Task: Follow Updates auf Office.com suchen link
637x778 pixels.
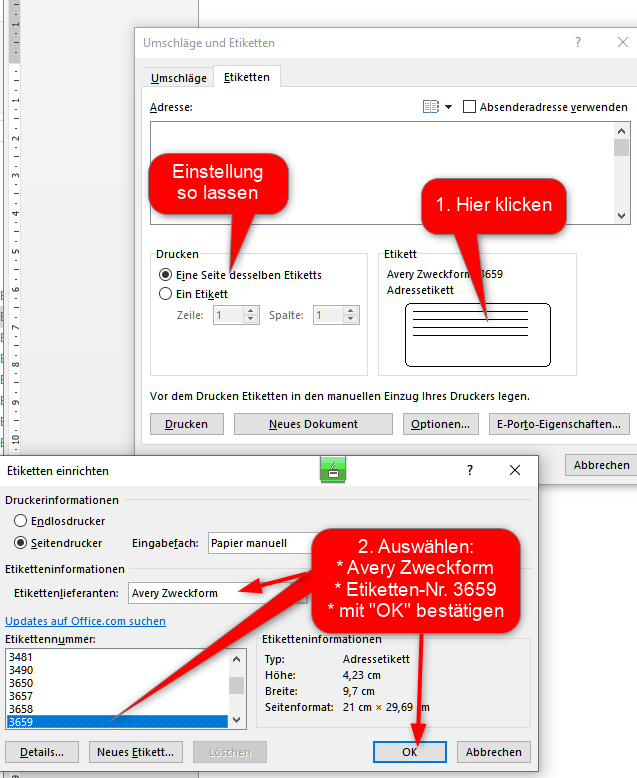Action: [x=85, y=621]
